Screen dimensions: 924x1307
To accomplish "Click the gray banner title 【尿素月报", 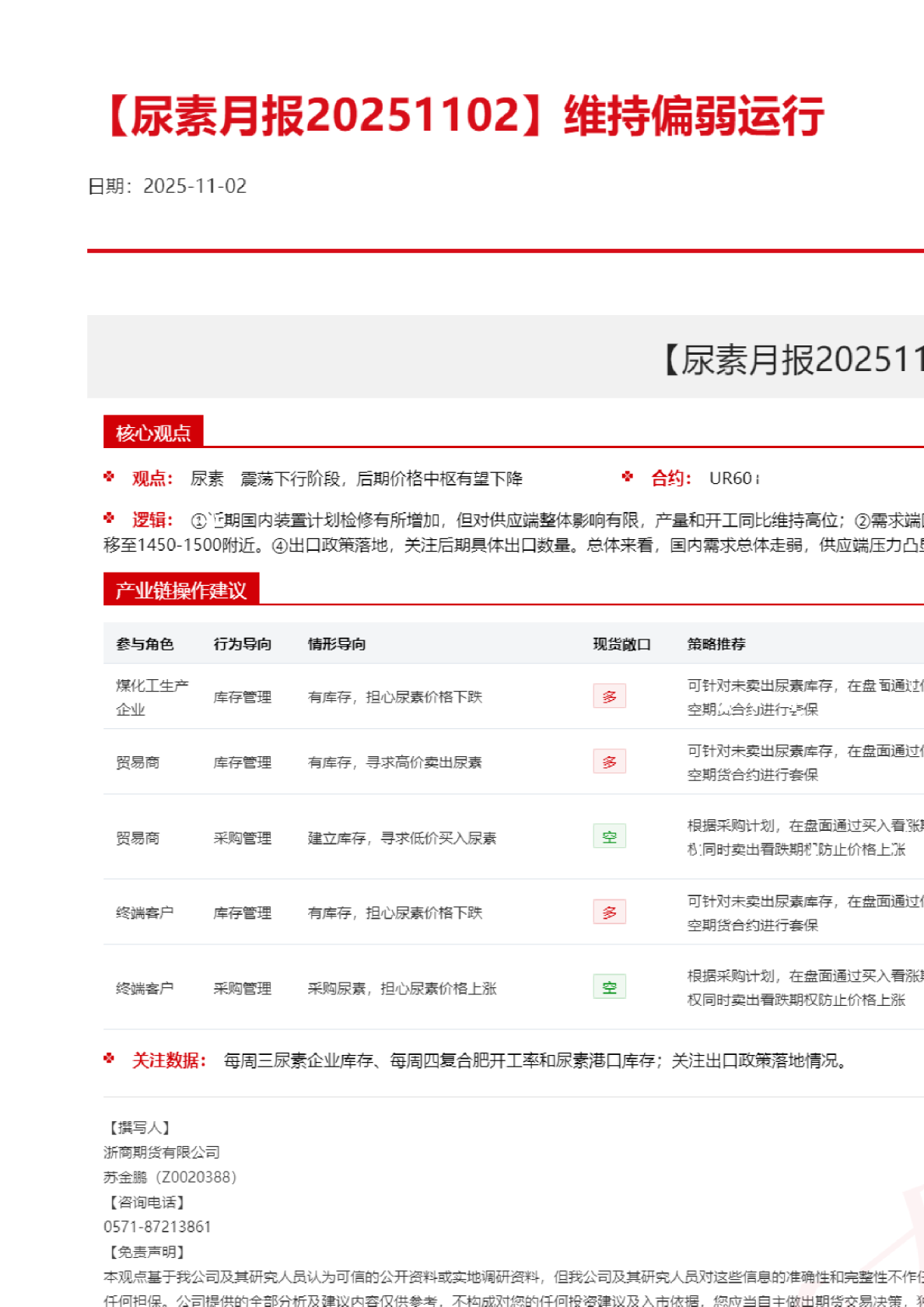I will click(792, 359).
